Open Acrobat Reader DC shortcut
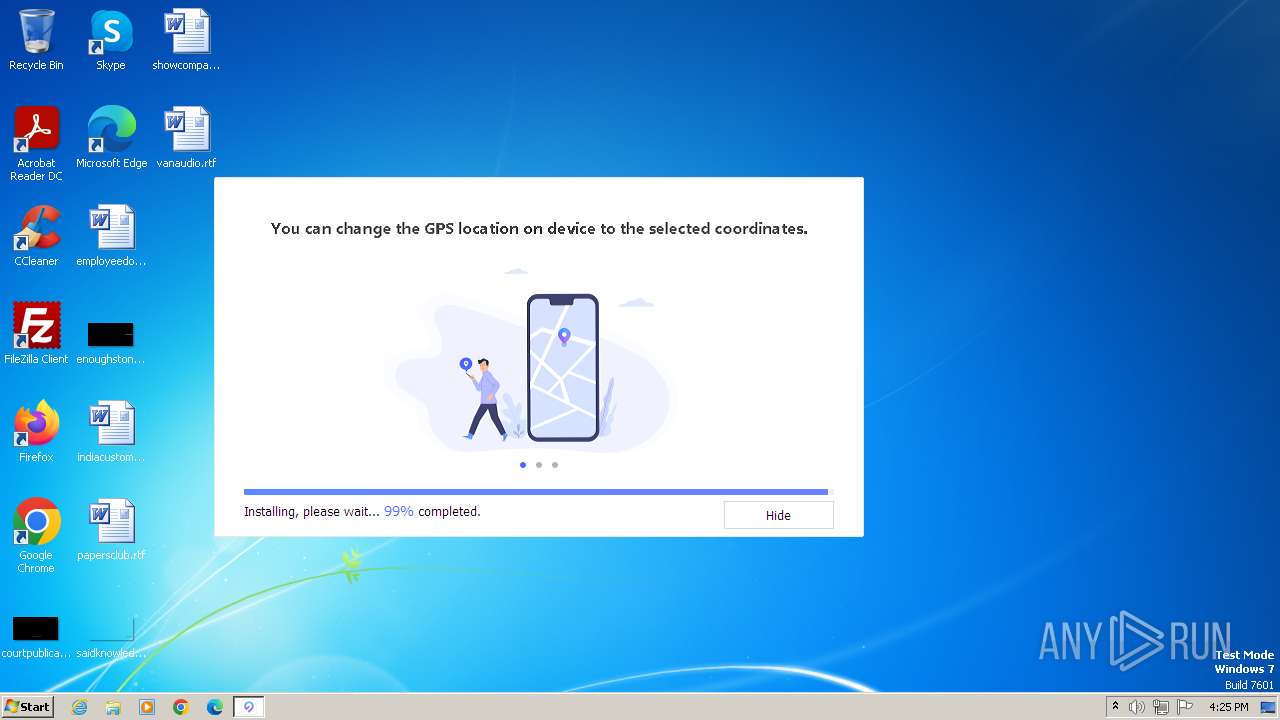The height and width of the screenshot is (720, 1280). (36, 144)
